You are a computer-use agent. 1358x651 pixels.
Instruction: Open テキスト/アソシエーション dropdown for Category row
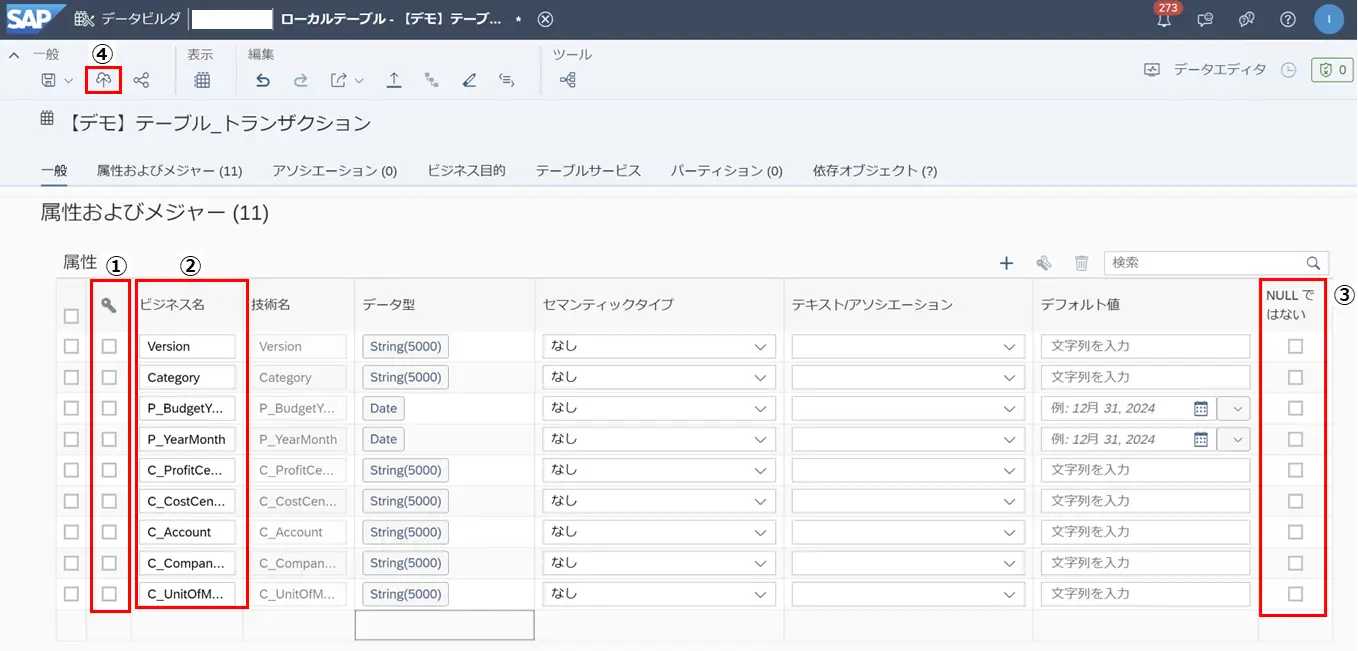click(908, 377)
